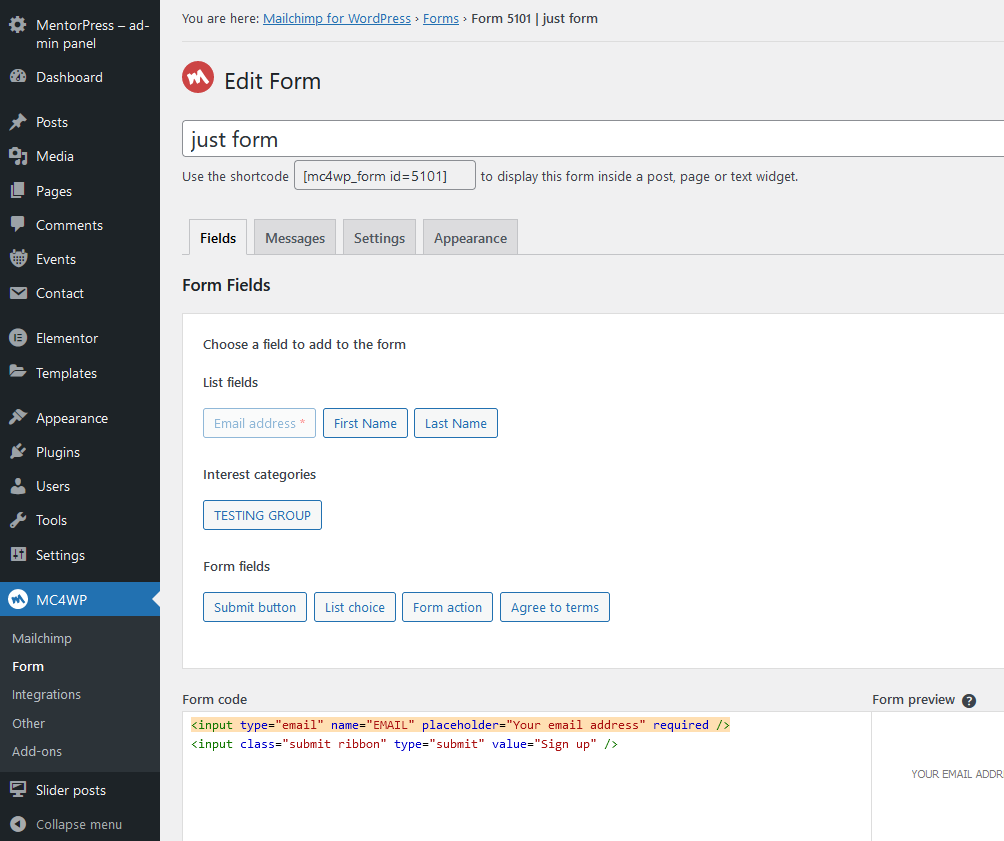Screen dimensions: 1004x841
Task: Click the Posts pushpin icon
Action: [18, 122]
